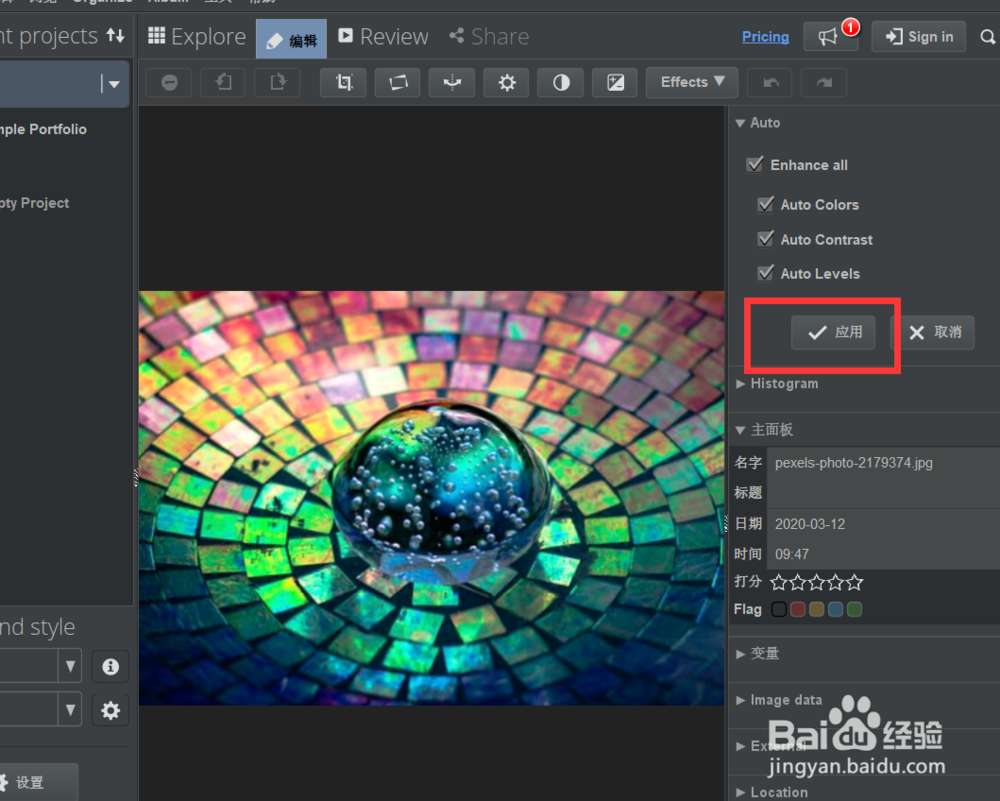Select the Empty Project item in sidebar
This screenshot has height=801, width=1000.
(x=34, y=203)
